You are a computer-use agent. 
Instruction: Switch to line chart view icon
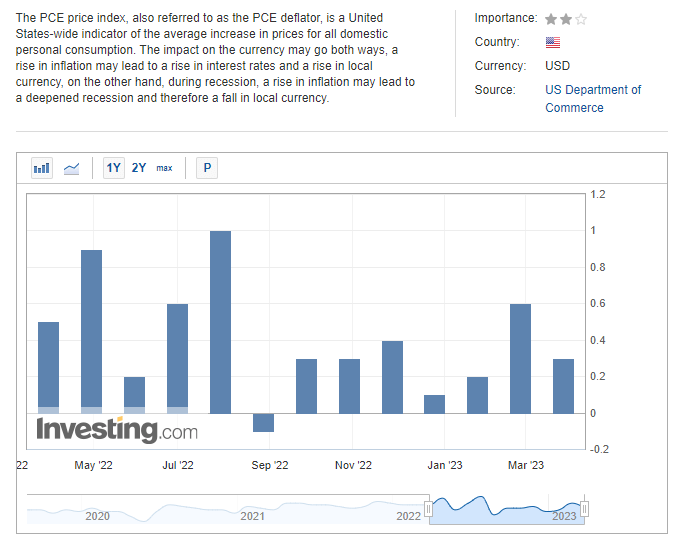(x=71, y=168)
